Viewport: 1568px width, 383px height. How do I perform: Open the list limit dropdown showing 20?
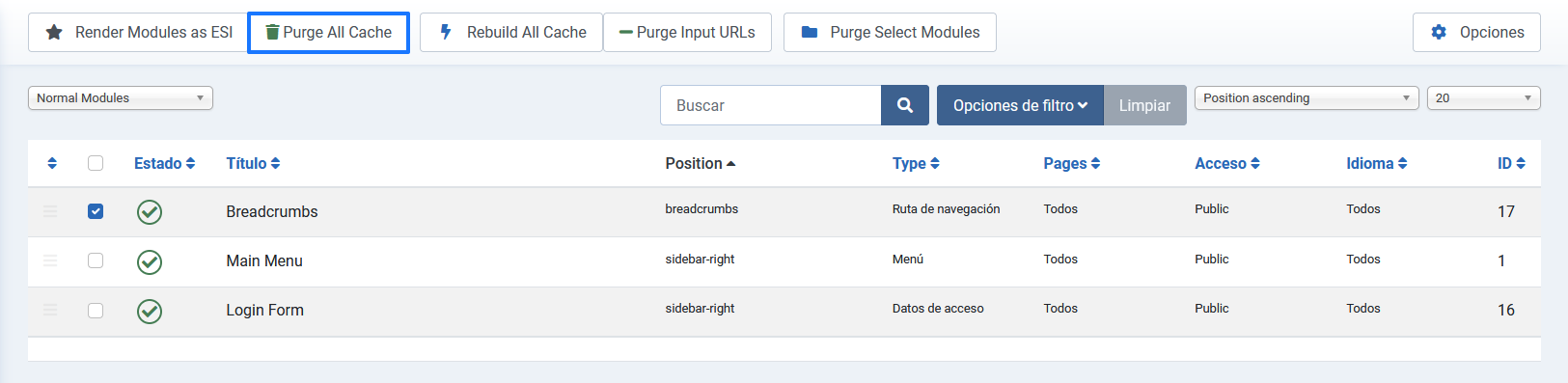click(1483, 98)
